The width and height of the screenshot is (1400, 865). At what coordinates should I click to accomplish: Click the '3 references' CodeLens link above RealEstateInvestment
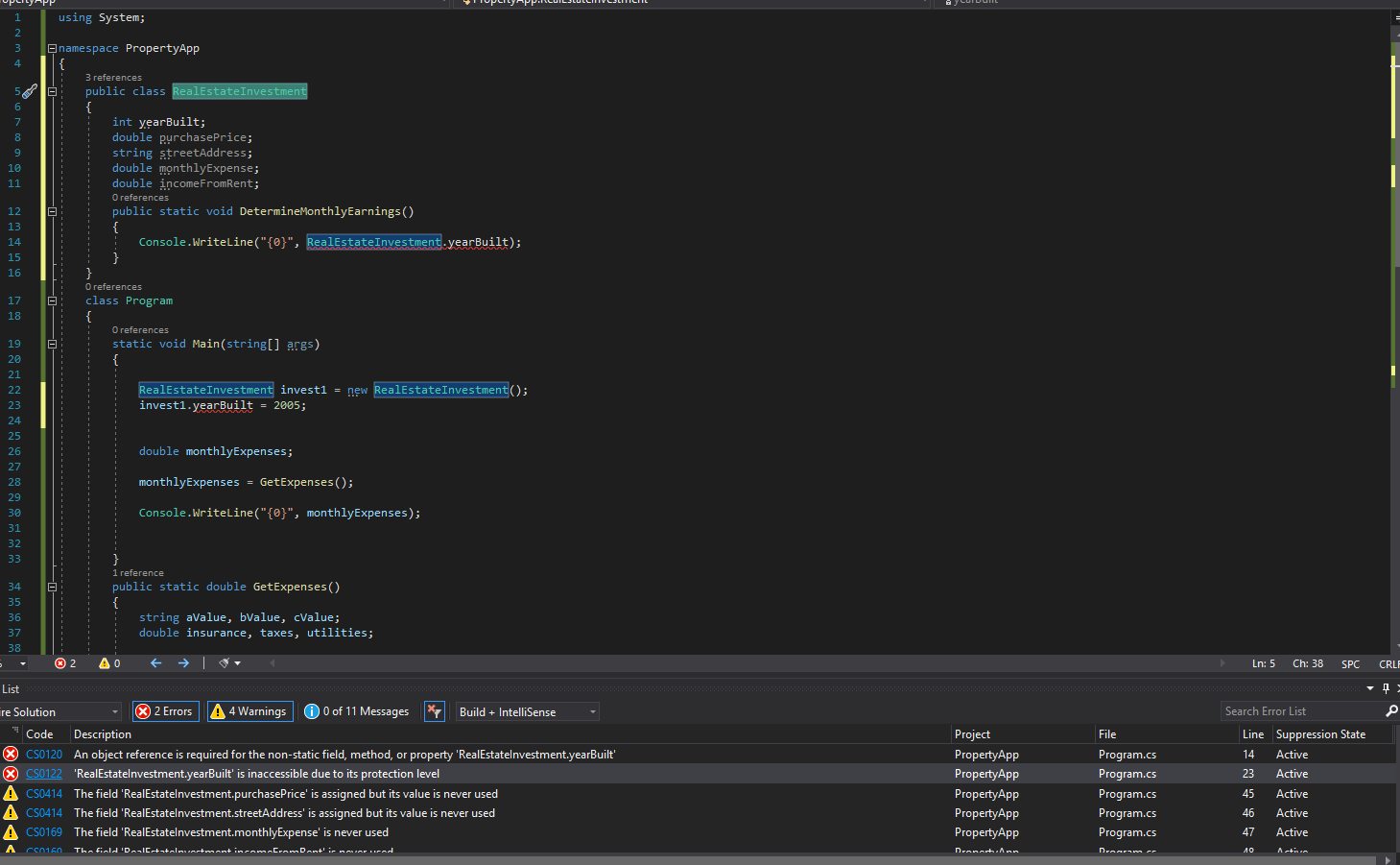click(113, 78)
